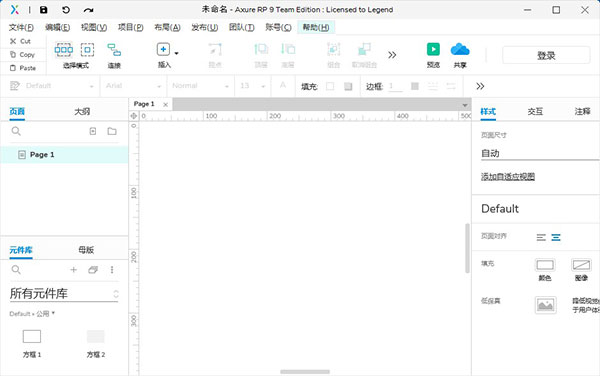Screen dimensions: 600x376
Task: Open the 项目(P) menu
Action: tap(130, 27)
